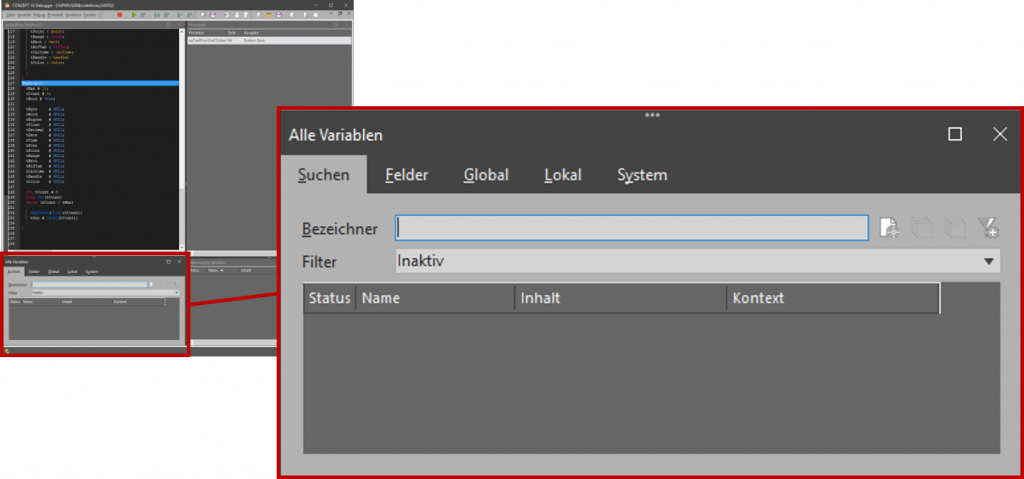Image resolution: width=1024 pixels, height=479 pixels.
Task: Click the add variable icon next to Bezeichner
Action: (x=889, y=229)
